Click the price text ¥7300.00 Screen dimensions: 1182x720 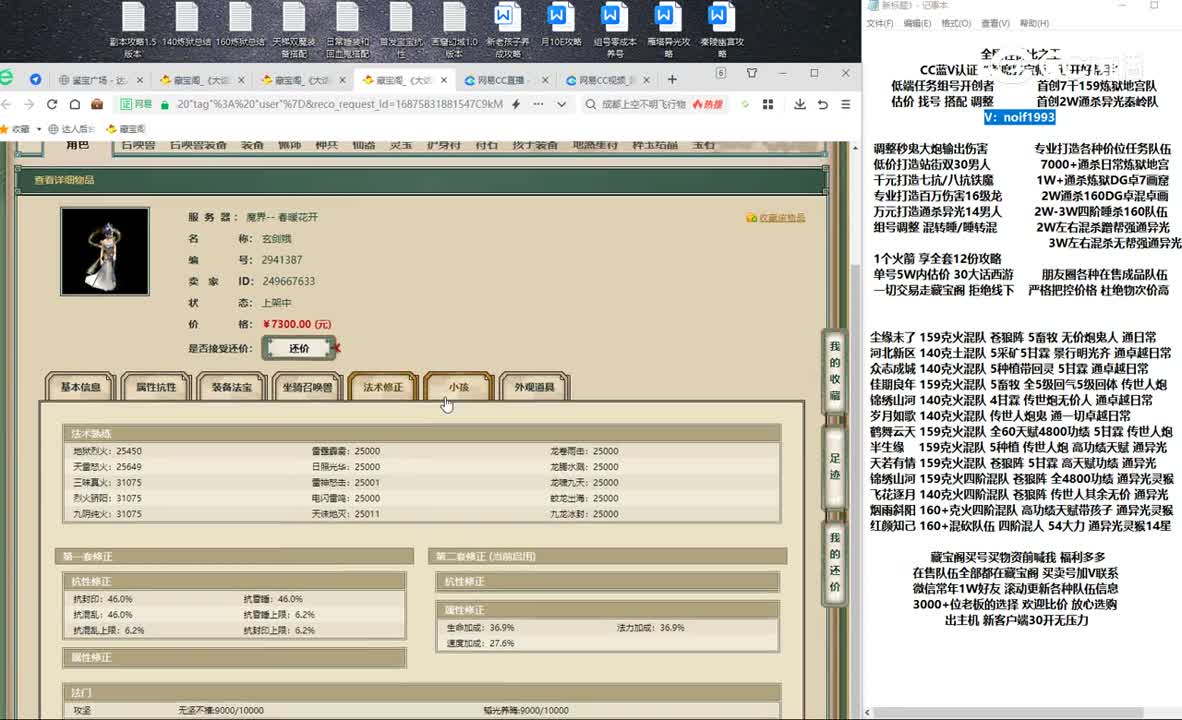pos(297,324)
